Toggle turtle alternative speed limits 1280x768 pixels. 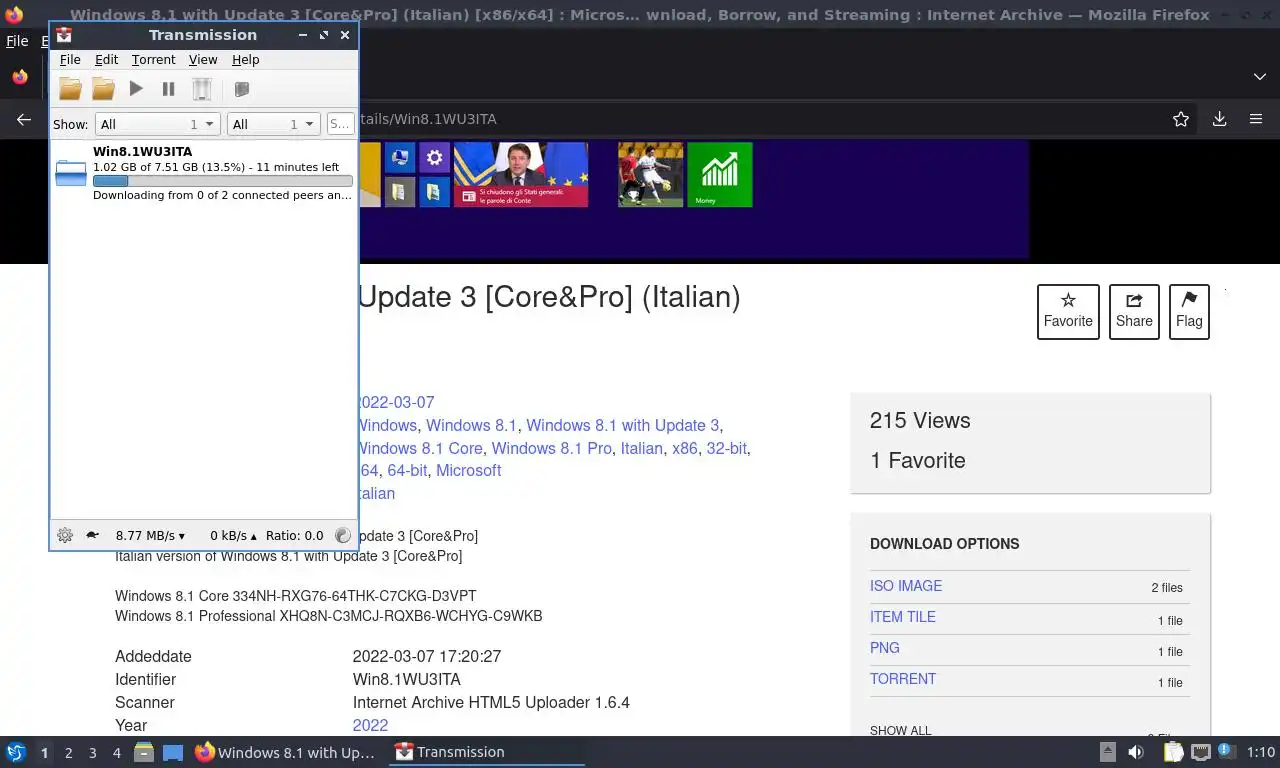click(92, 535)
